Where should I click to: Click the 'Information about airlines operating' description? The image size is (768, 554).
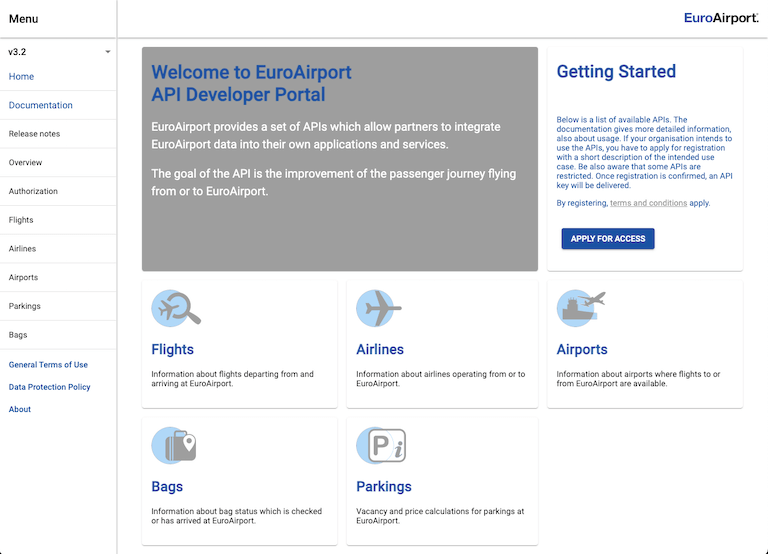(441, 379)
